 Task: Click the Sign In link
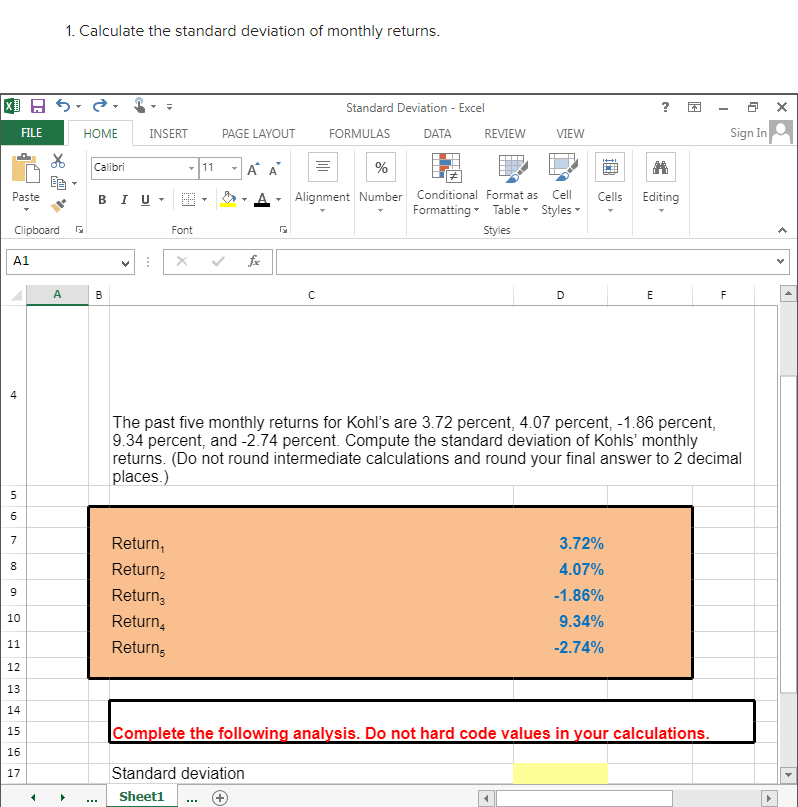click(x=749, y=133)
